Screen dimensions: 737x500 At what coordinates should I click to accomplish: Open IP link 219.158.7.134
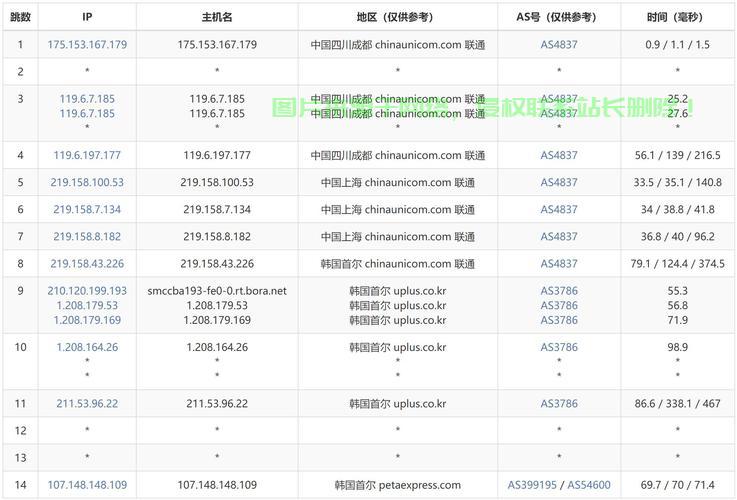(x=87, y=210)
